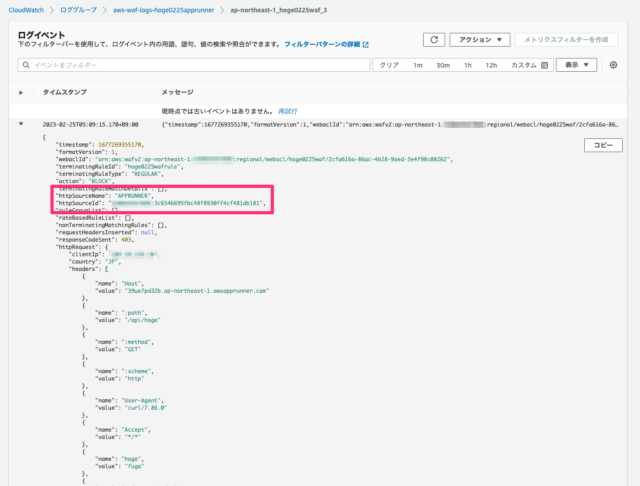Viewport: 640px width, 486px height.
Task: Click the タイムスタンプ column header
Action: tap(64, 92)
